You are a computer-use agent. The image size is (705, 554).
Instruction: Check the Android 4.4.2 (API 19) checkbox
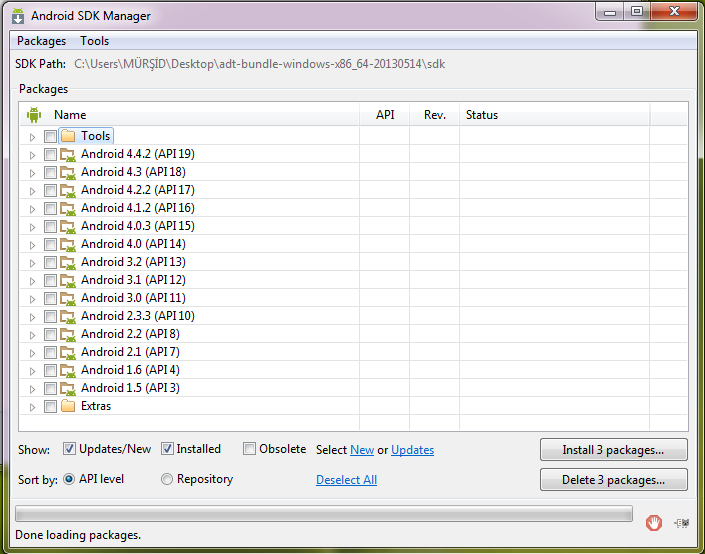tap(50, 154)
